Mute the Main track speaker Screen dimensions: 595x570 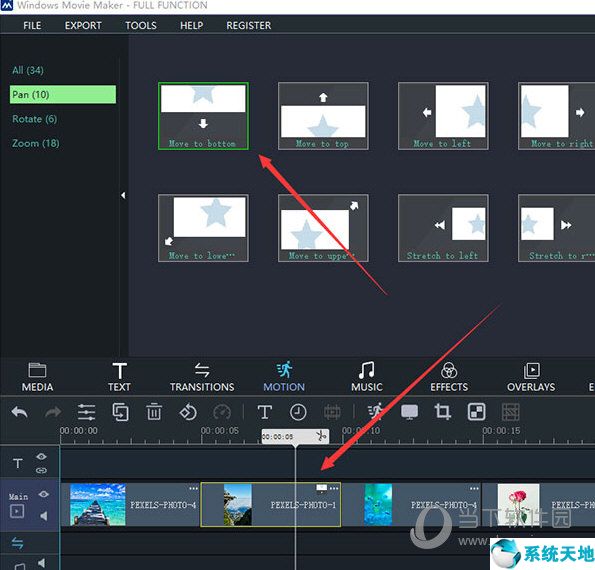(x=43, y=516)
